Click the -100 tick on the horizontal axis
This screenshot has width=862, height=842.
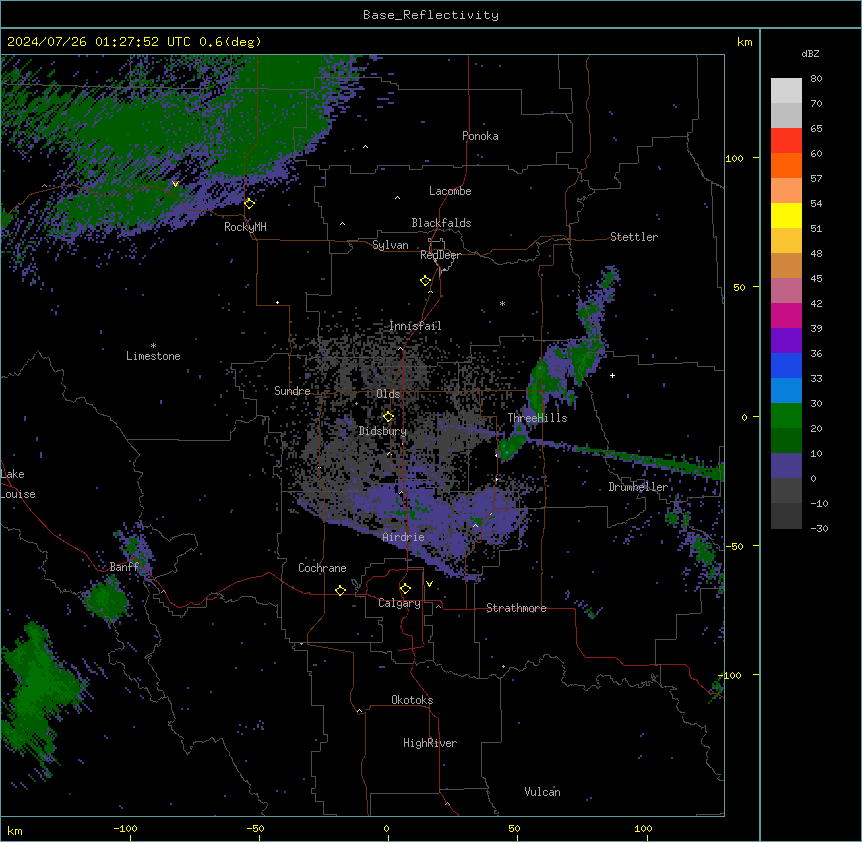tap(125, 828)
